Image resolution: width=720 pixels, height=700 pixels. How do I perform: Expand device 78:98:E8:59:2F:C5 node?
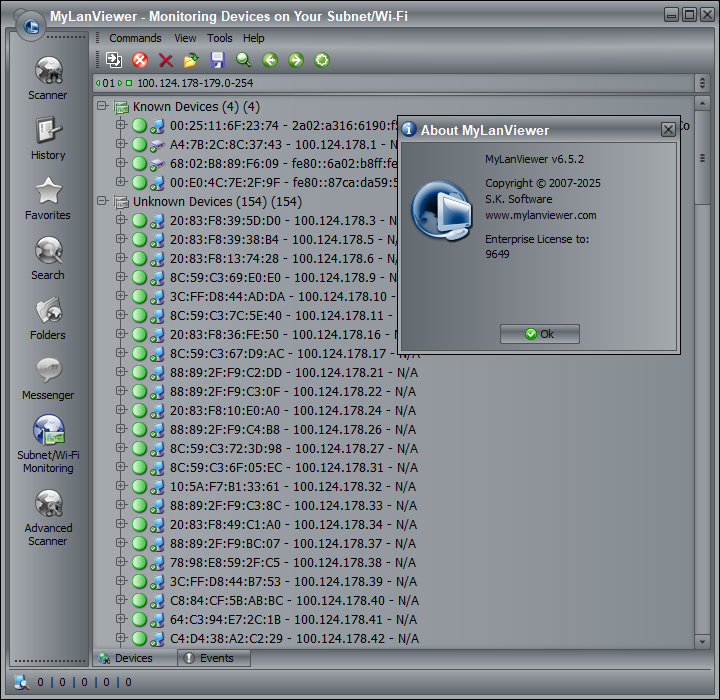point(121,561)
